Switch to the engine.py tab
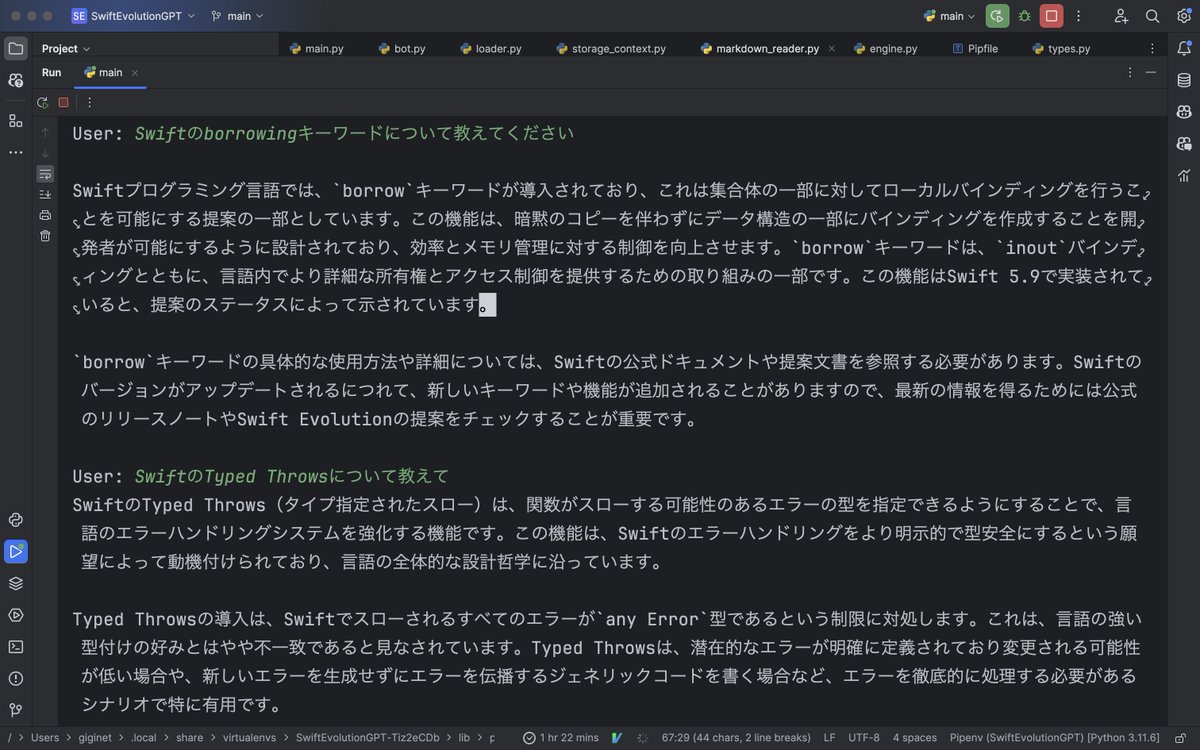The width and height of the screenshot is (1200, 750). click(x=893, y=47)
